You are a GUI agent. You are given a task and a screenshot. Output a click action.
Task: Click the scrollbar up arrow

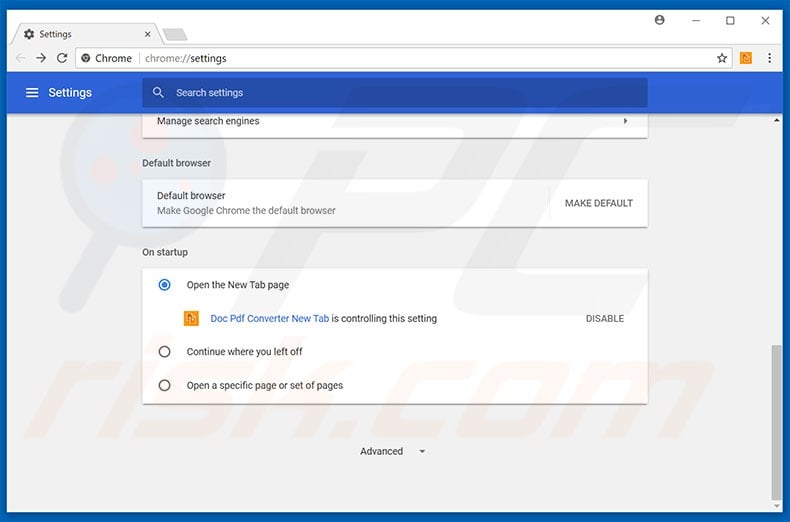(x=776, y=120)
